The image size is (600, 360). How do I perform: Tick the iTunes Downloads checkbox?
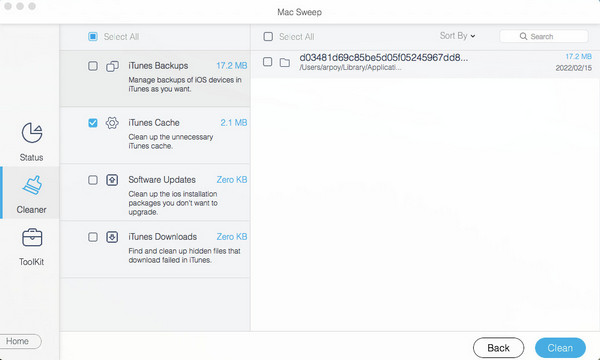(93, 237)
